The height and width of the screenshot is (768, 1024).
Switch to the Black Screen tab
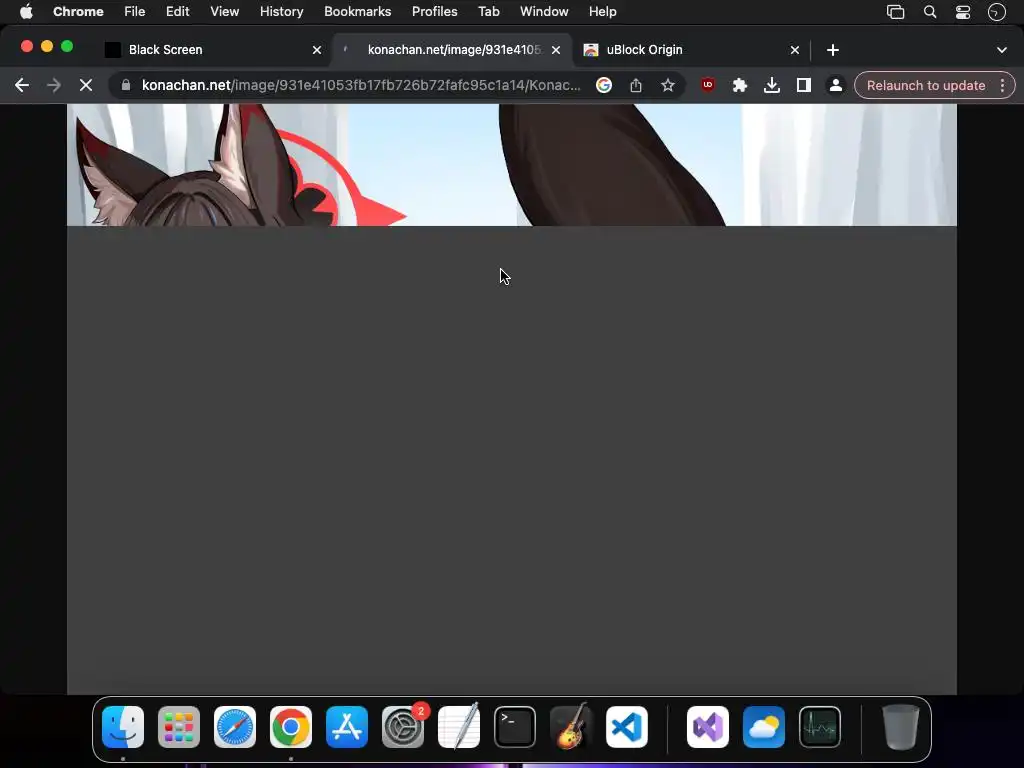(x=212, y=50)
